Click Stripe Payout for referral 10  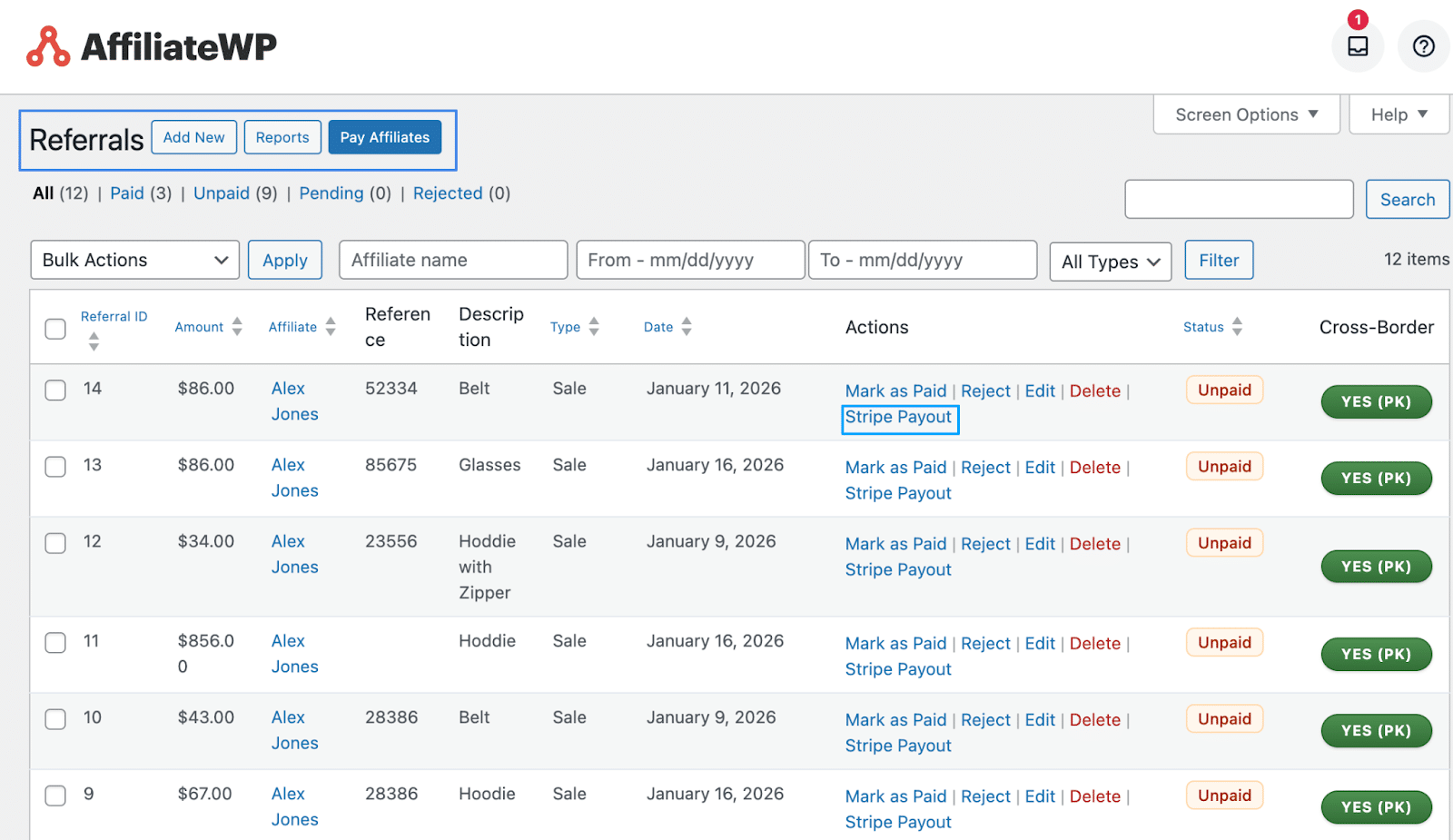tap(898, 746)
